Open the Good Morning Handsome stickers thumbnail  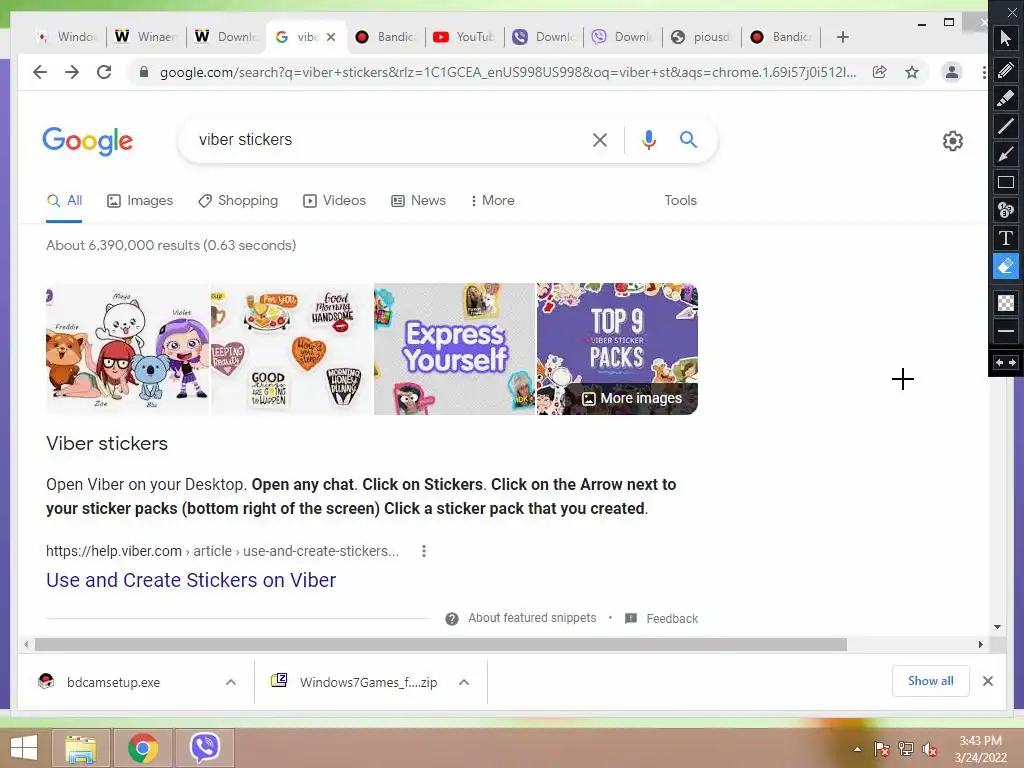pos(291,349)
